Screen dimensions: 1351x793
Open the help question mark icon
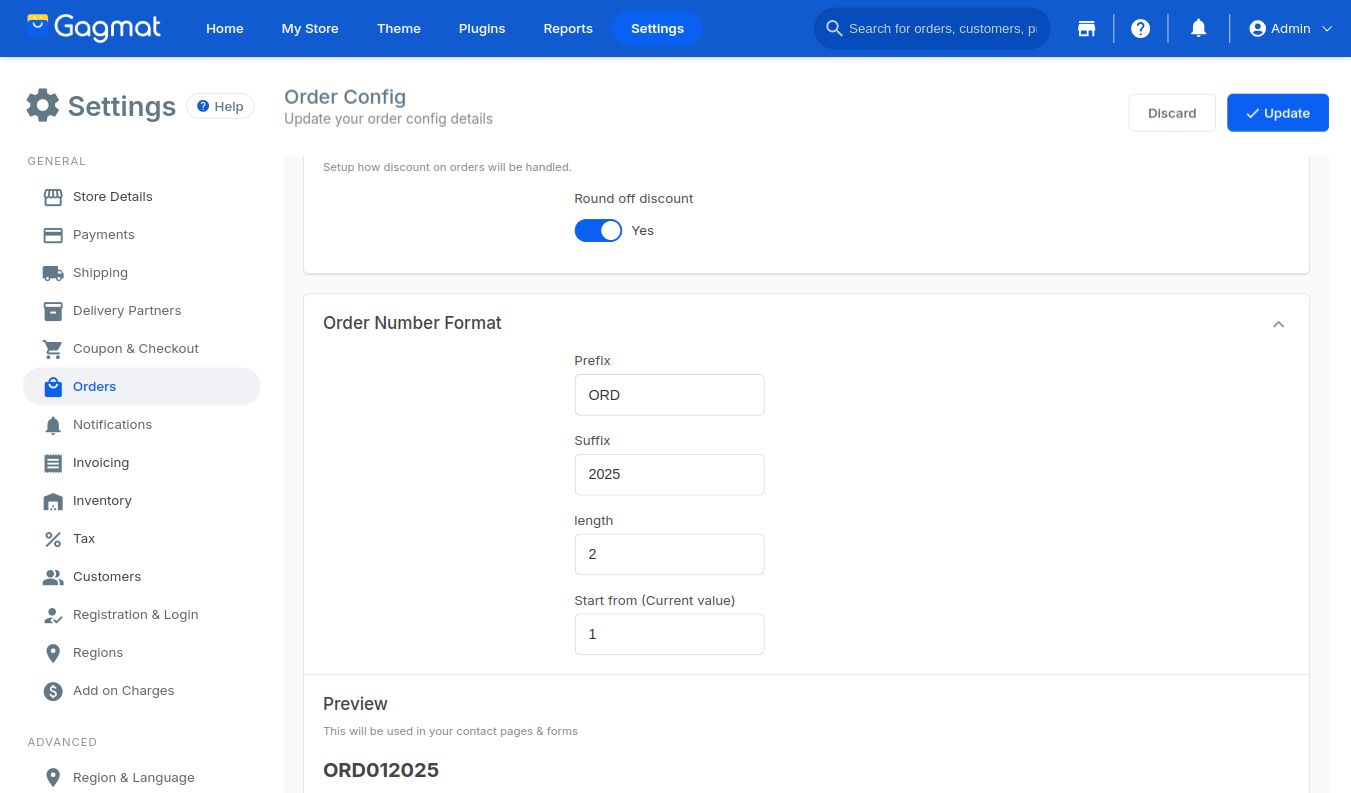pos(1140,29)
